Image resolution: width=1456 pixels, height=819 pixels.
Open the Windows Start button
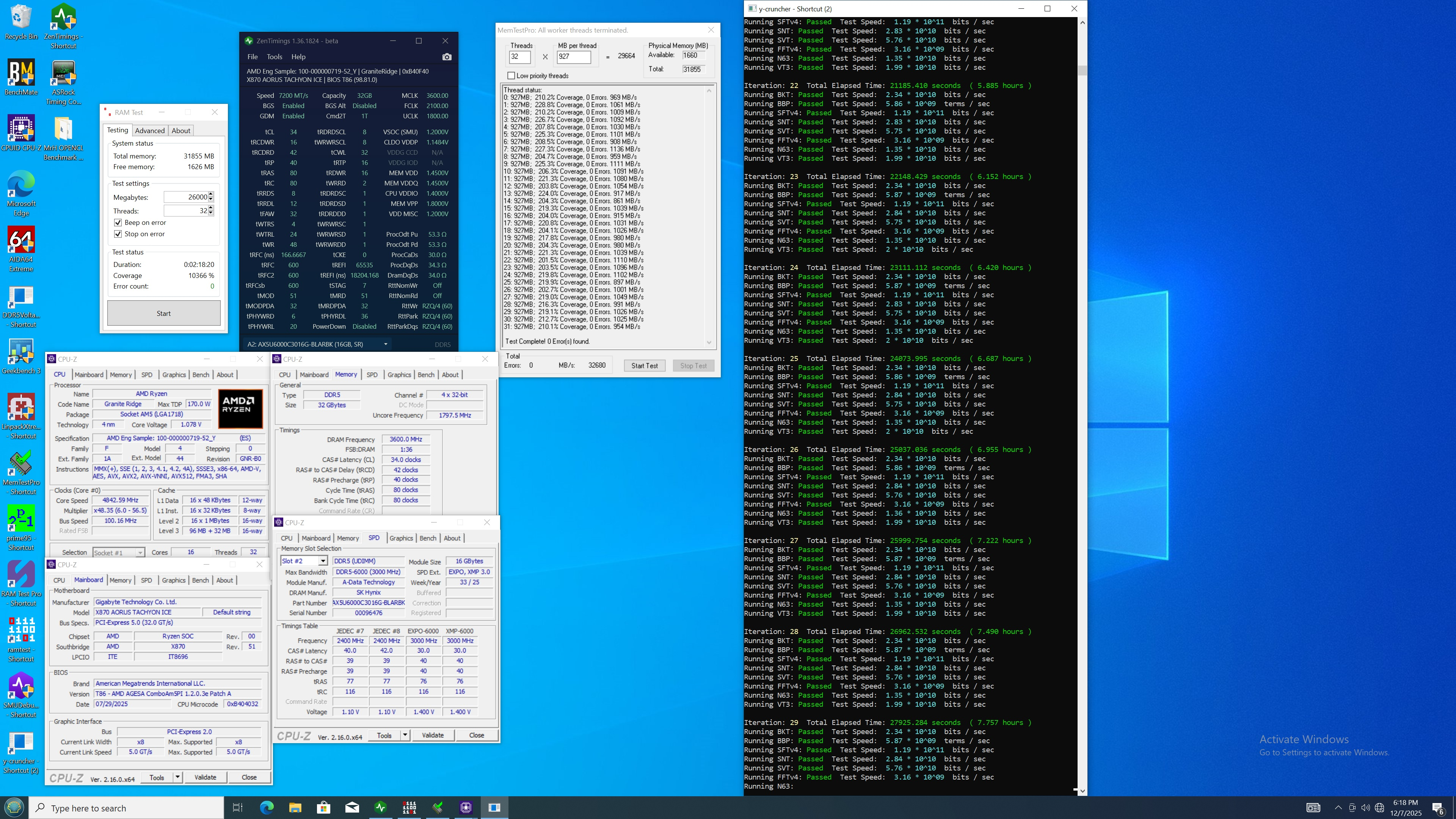click(14, 808)
